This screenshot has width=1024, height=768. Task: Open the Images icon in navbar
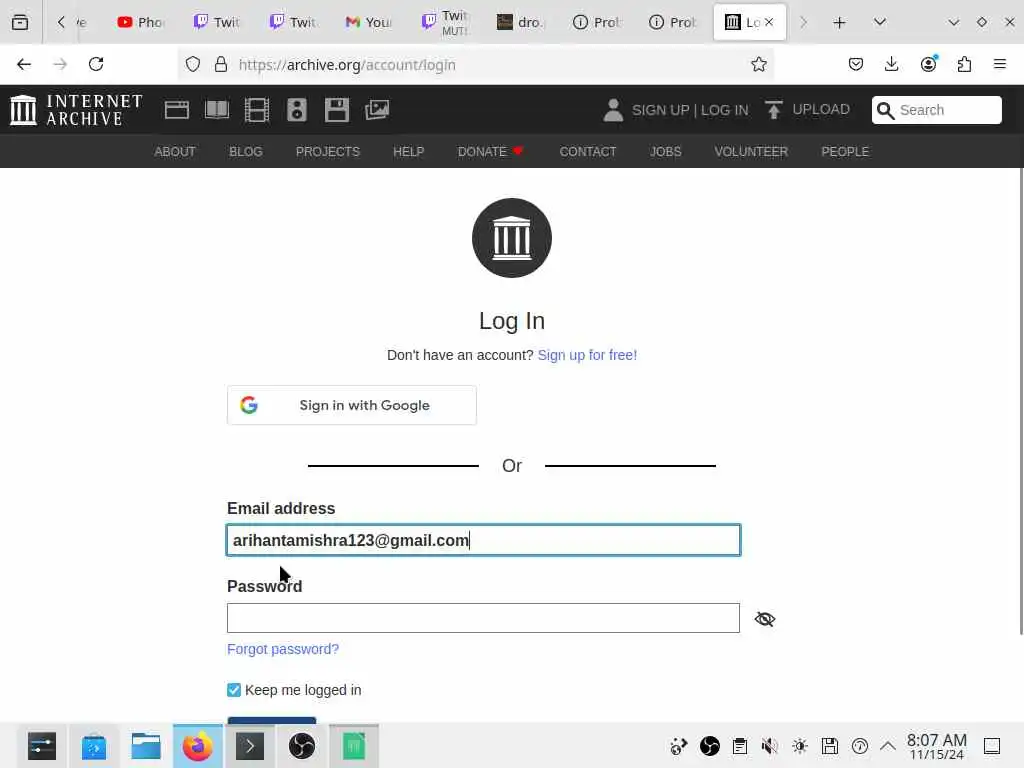coord(377,110)
